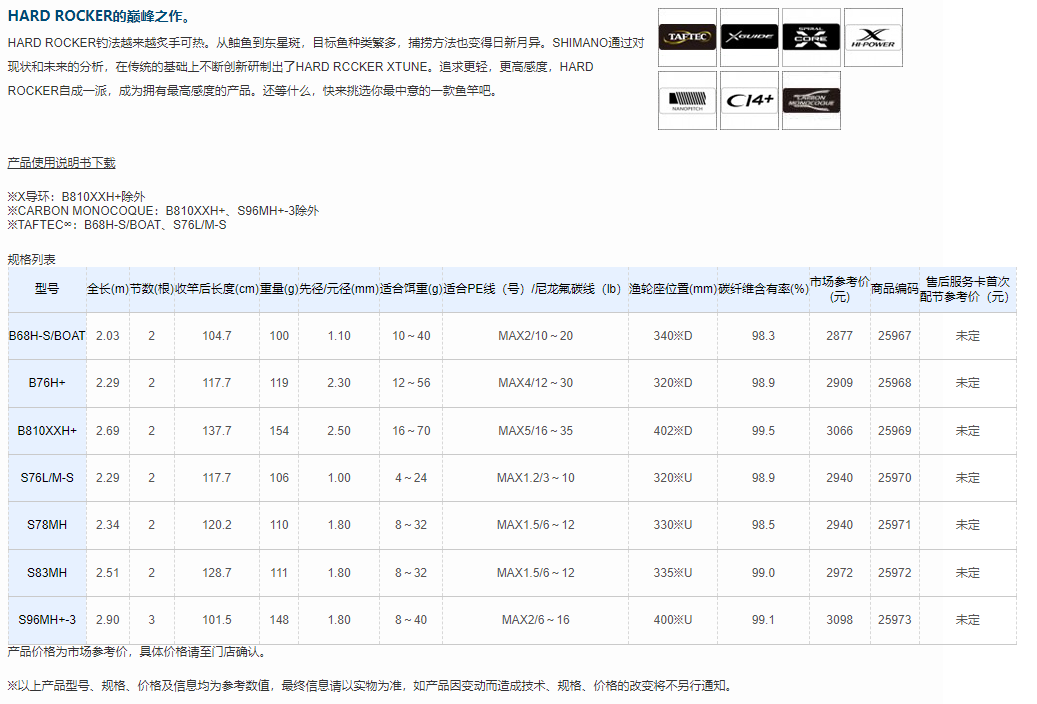Click the 全长(m) column header
Screen dimensions: 1037x704
[x=108, y=289]
